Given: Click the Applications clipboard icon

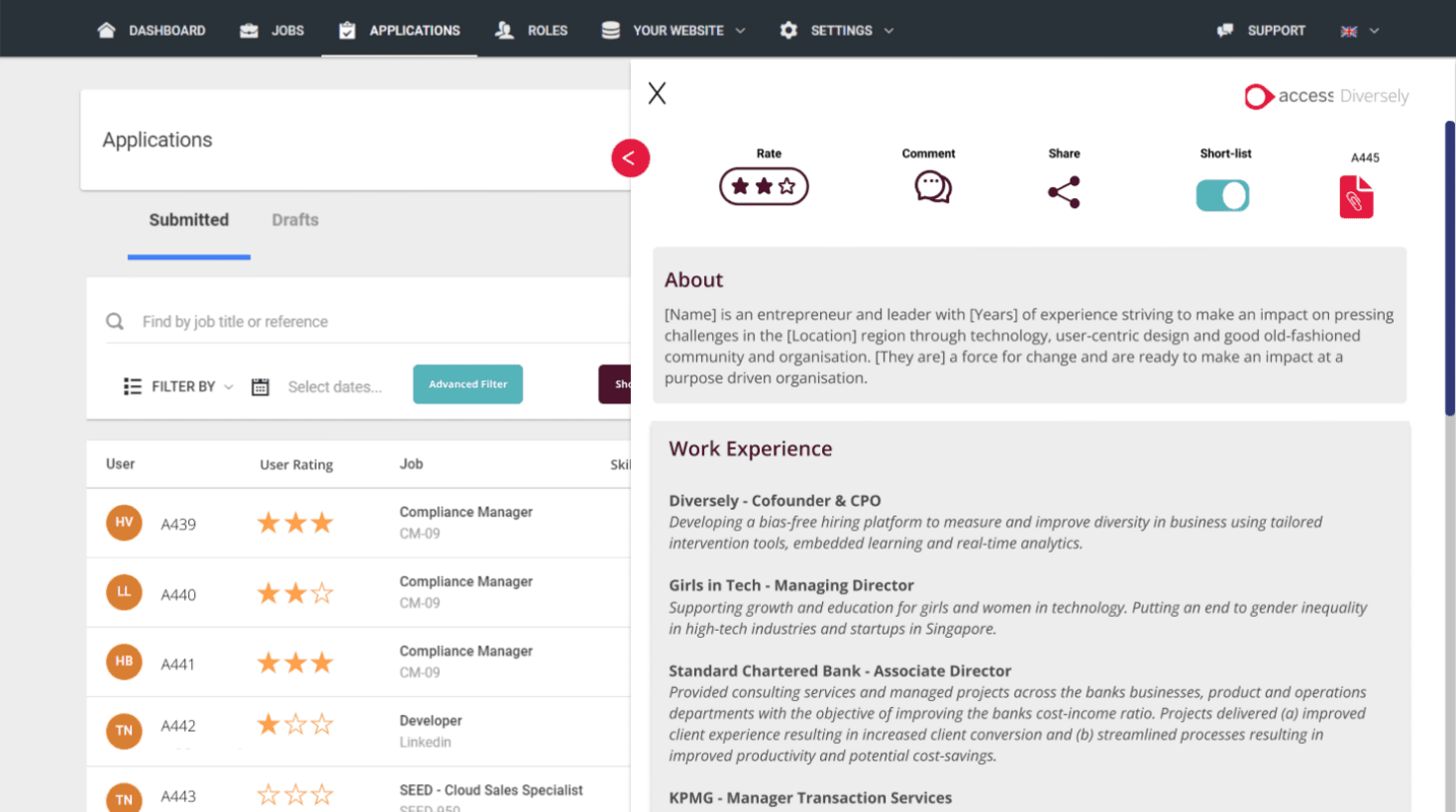Looking at the screenshot, I should (347, 31).
